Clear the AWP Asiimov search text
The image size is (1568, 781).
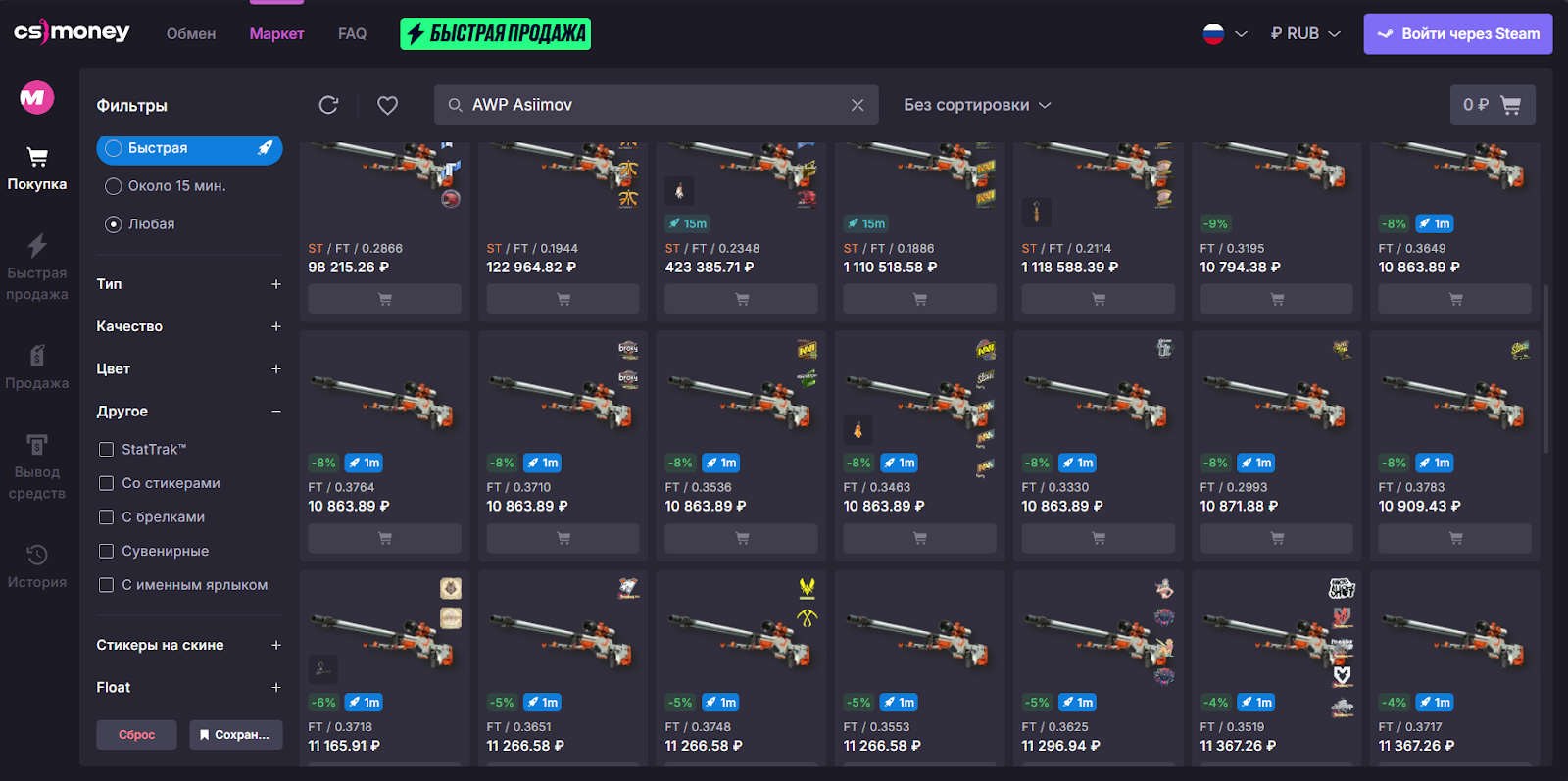(857, 105)
